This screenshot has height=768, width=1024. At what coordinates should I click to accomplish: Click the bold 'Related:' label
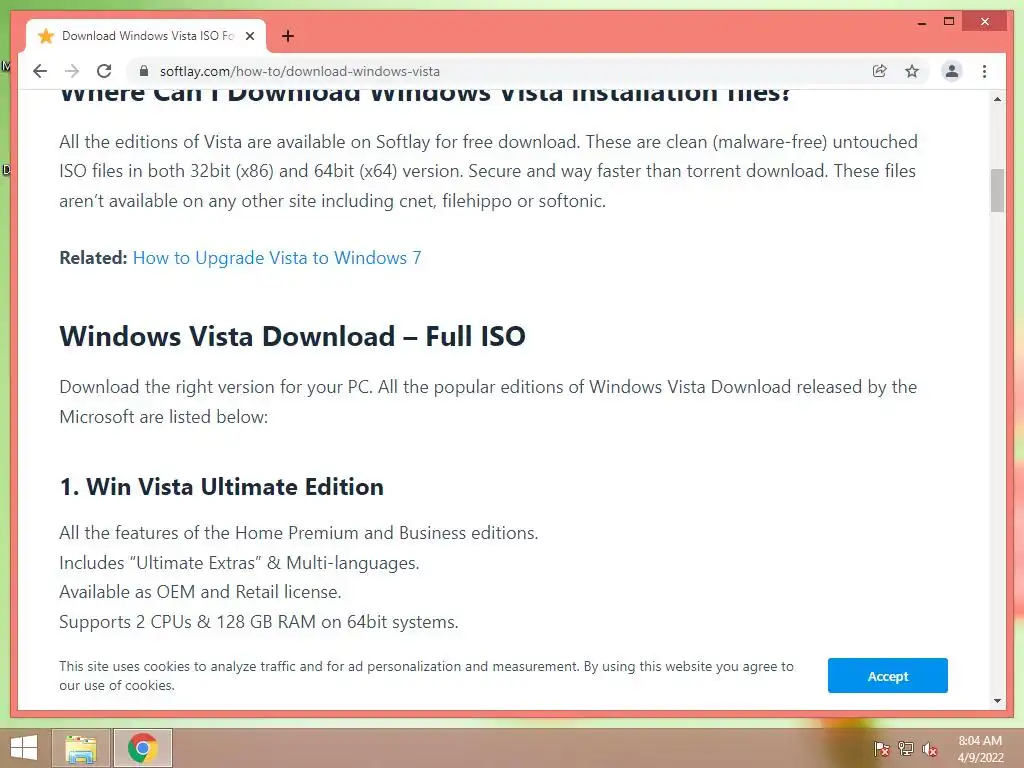point(93,258)
